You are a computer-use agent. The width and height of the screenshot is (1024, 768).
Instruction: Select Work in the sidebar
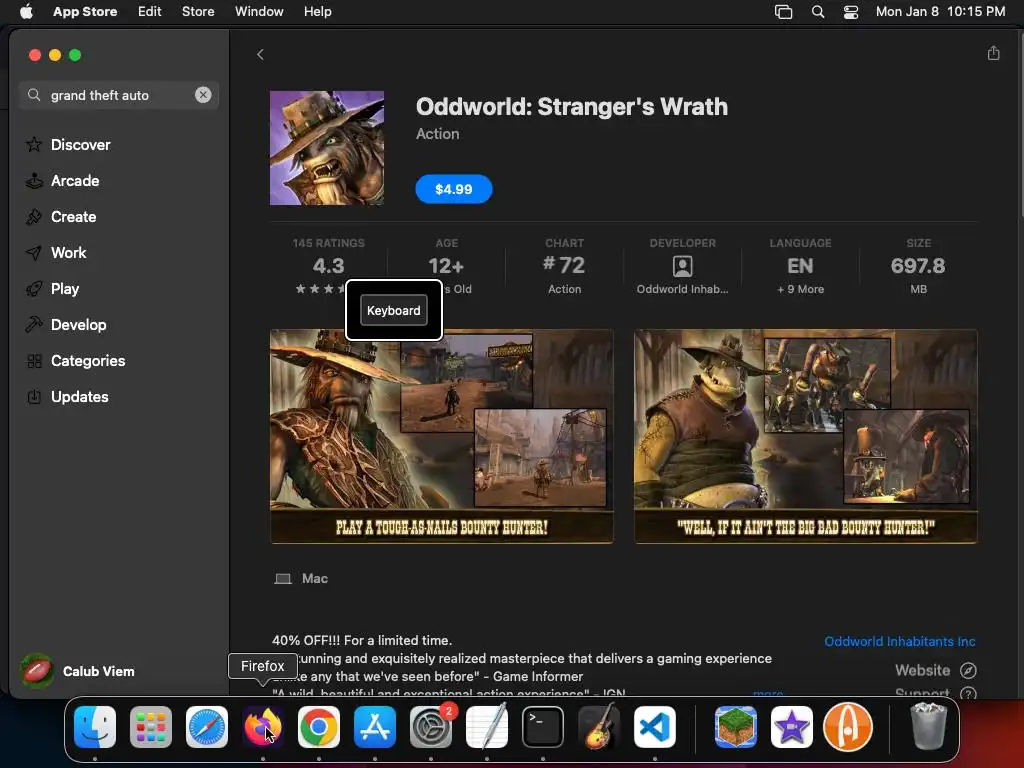point(68,252)
